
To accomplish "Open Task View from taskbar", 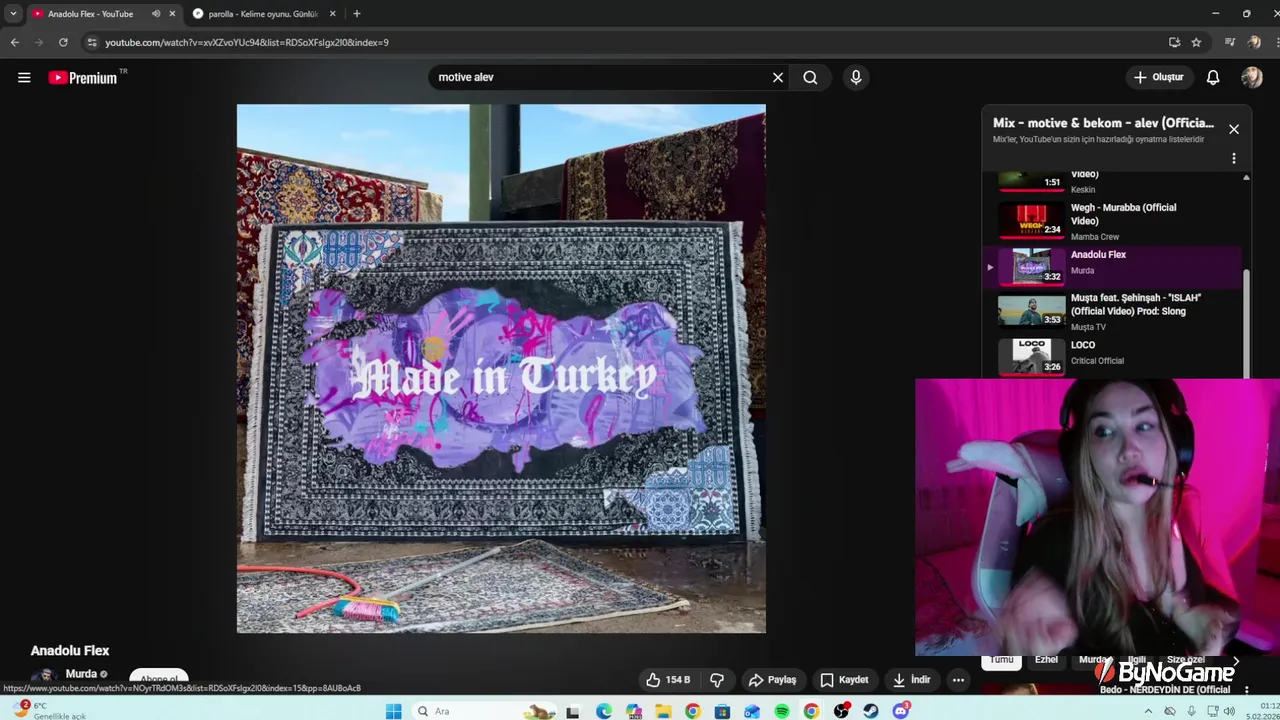I will [572, 711].
